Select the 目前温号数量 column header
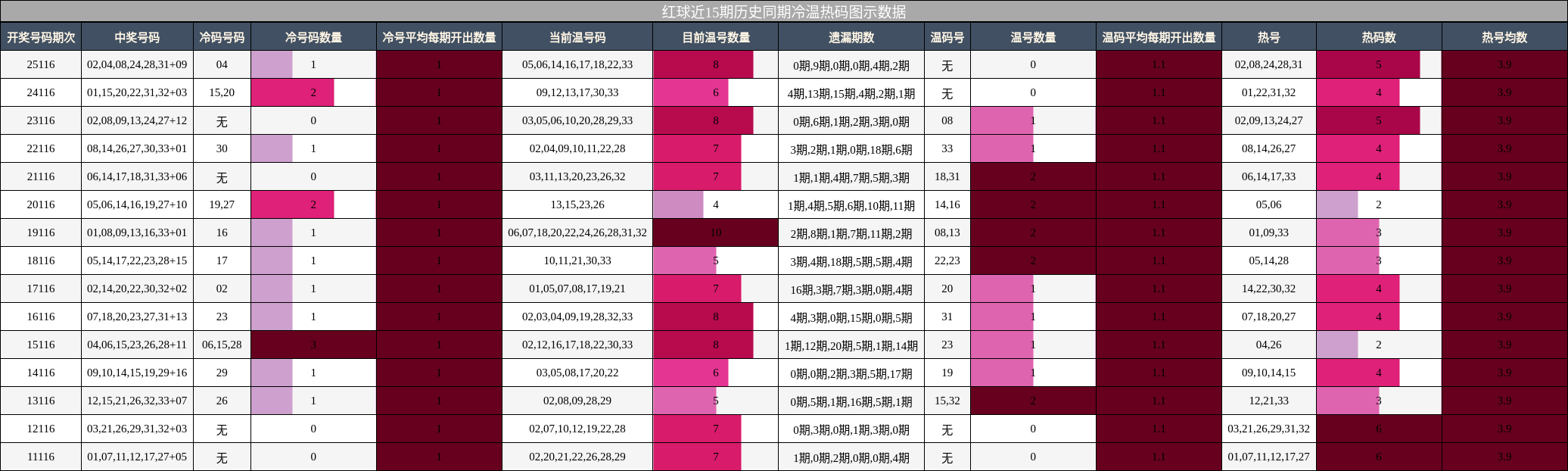This screenshot has width=1568, height=471. pyautogui.click(x=715, y=37)
